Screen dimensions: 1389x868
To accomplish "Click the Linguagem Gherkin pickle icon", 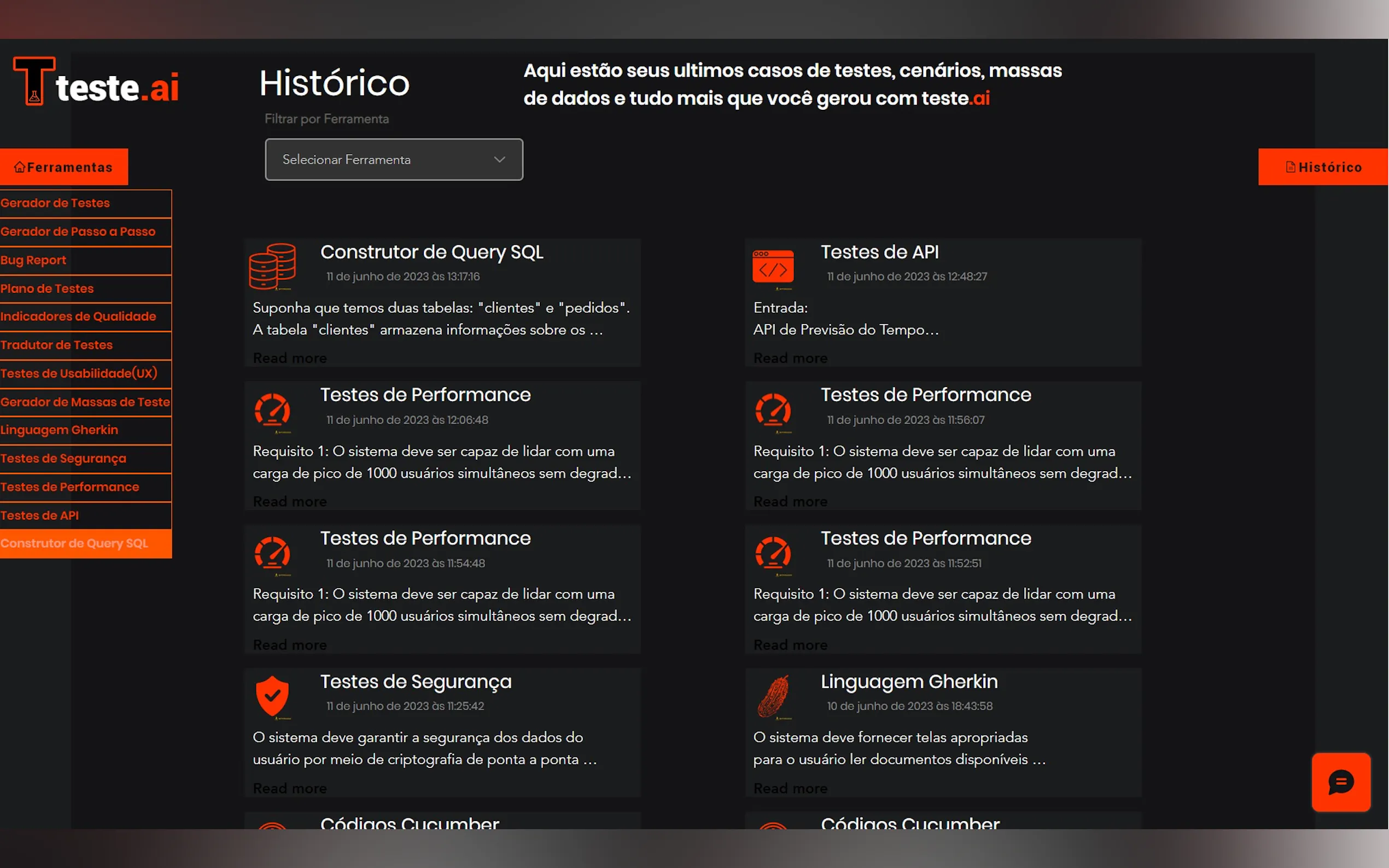I will (x=773, y=696).
